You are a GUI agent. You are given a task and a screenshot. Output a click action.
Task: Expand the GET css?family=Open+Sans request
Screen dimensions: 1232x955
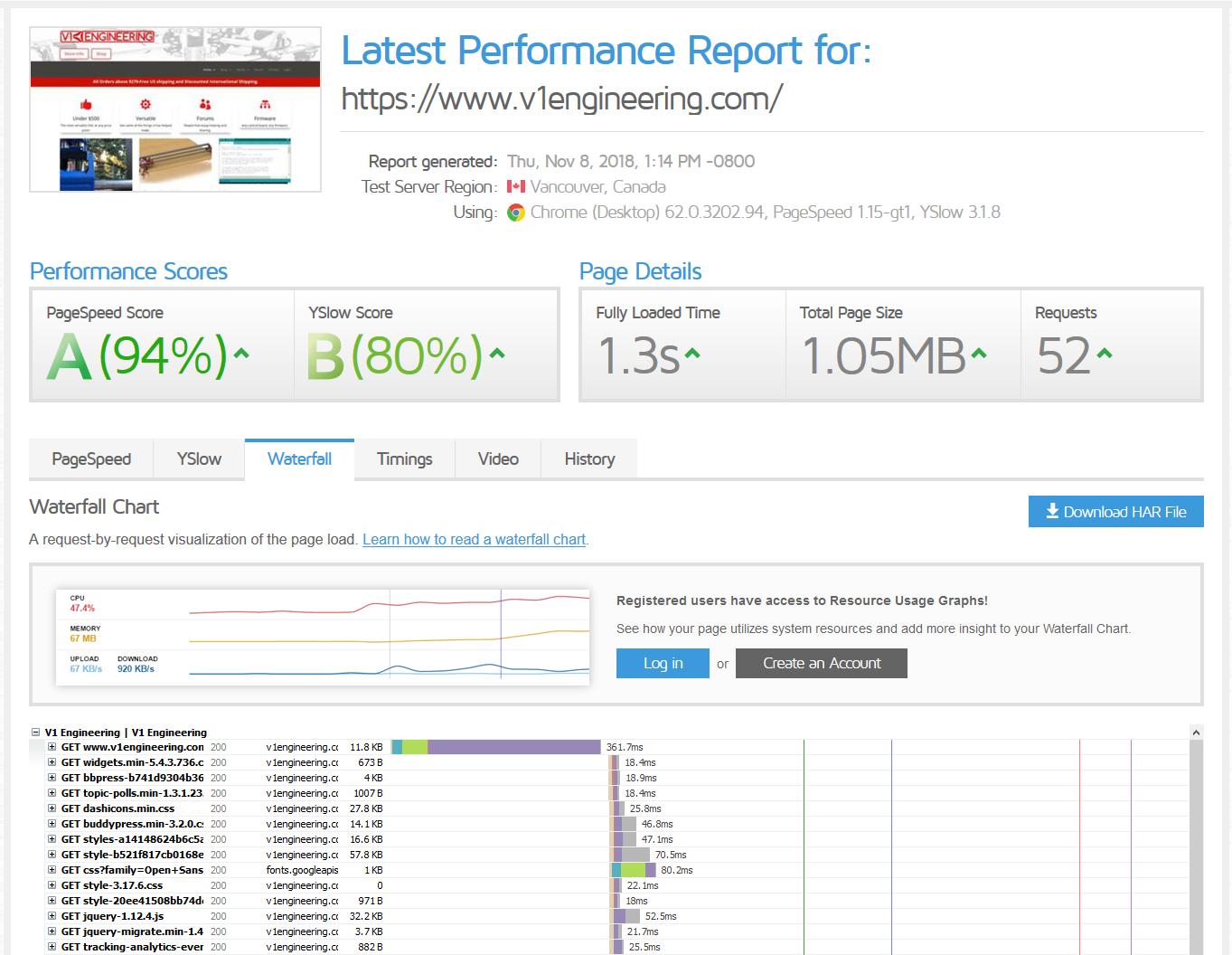pos(52,870)
